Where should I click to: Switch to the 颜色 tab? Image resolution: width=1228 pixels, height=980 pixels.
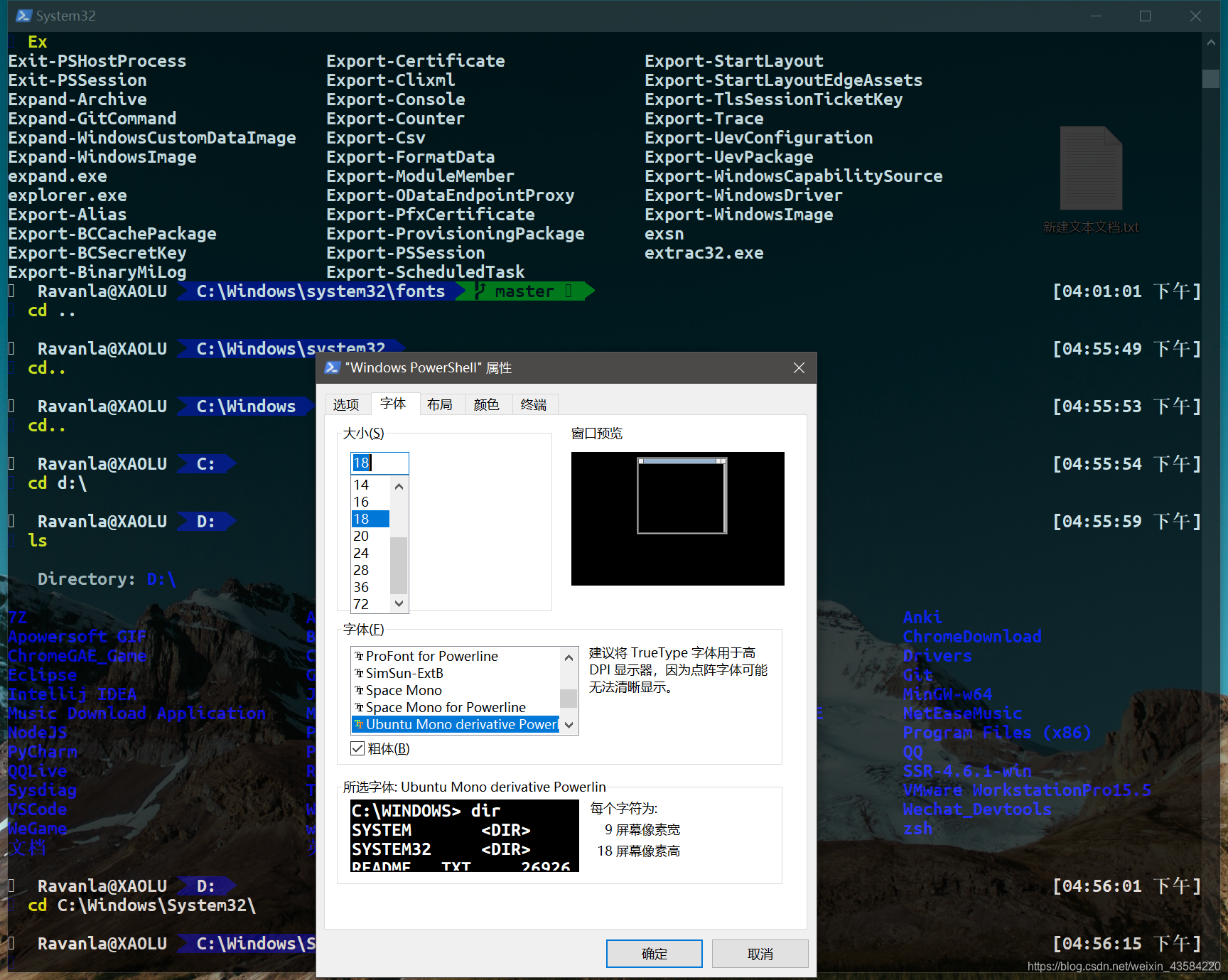(x=487, y=404)
